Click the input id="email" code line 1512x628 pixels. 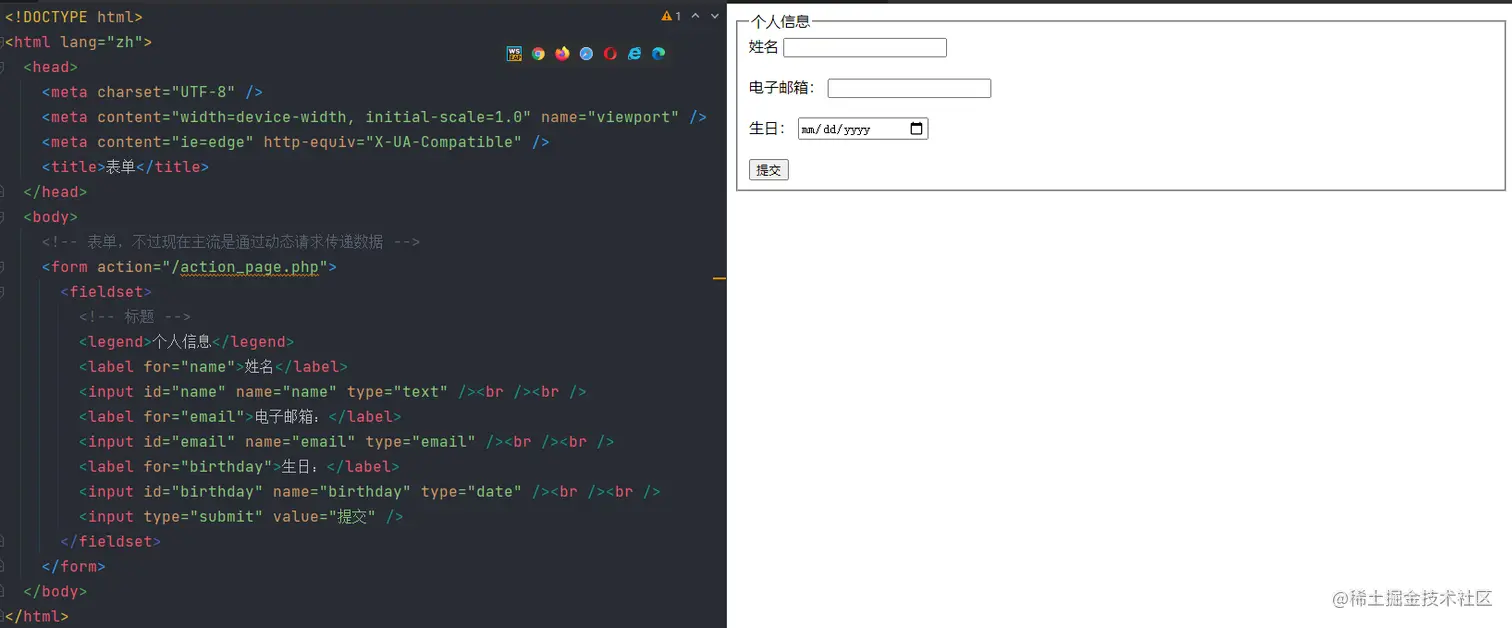[x=346, y=442]
